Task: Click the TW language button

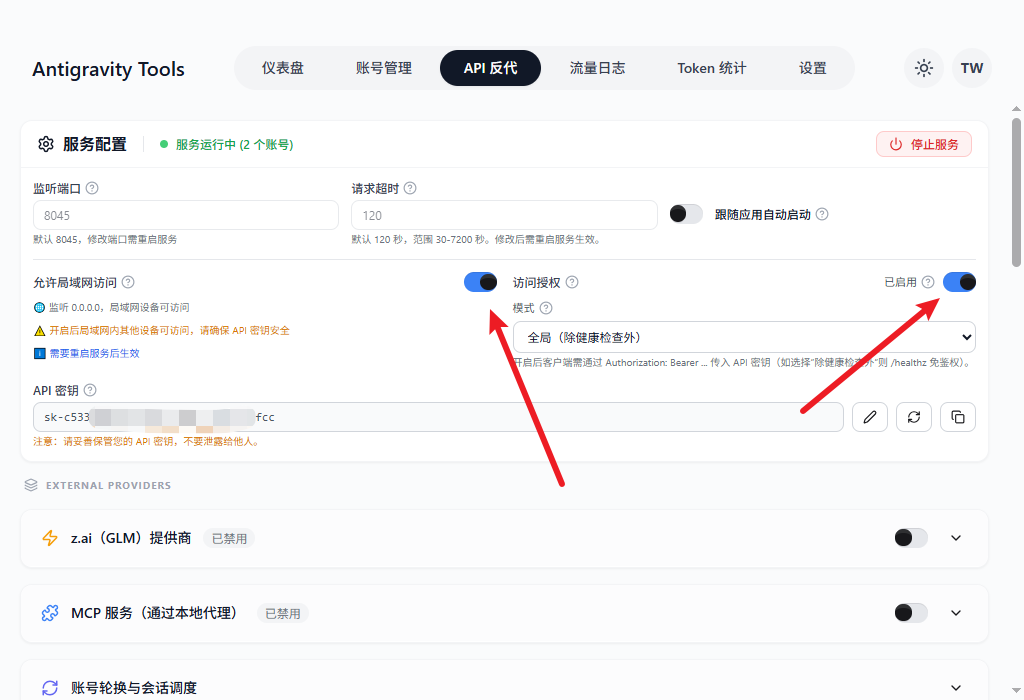Action: click(x=972, y=68)
